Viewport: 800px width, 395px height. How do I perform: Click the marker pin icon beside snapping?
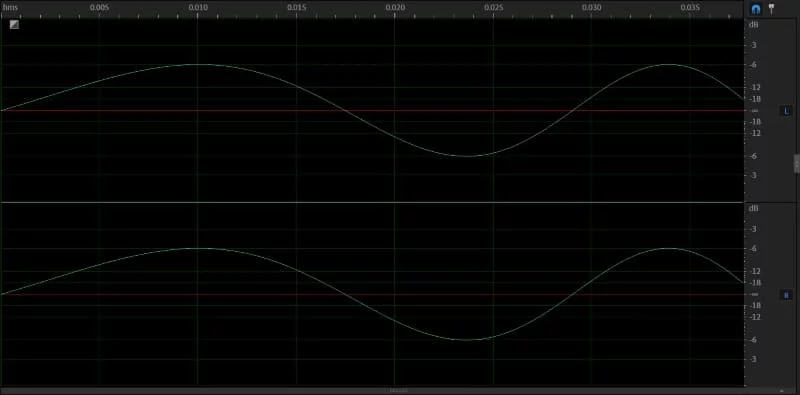[771, 8]
